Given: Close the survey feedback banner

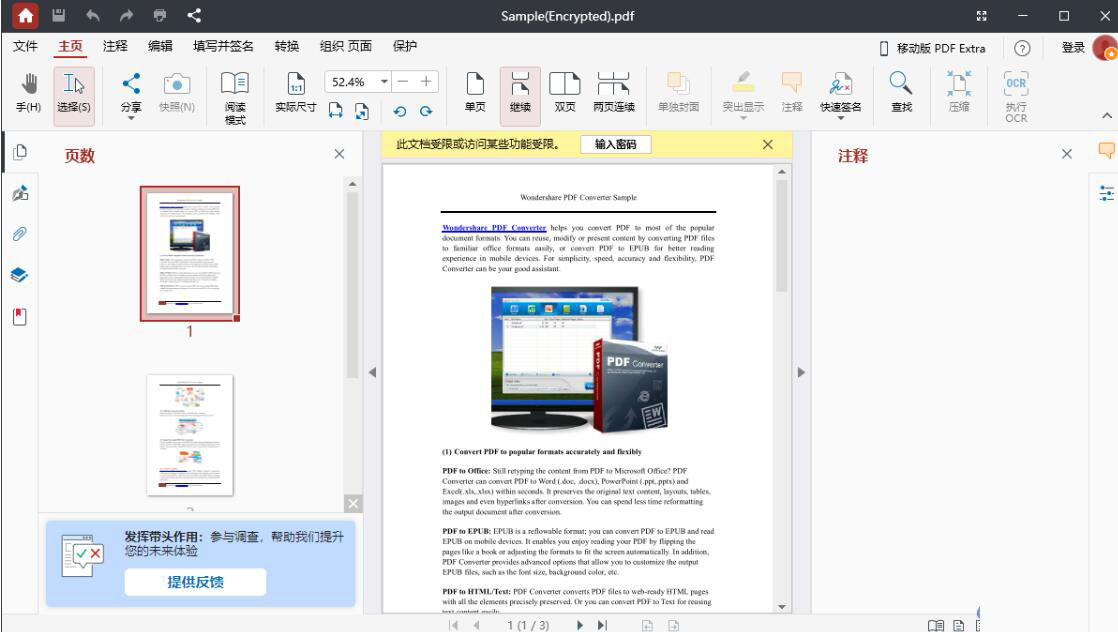Looking at the screenshot, I should (x=353, y=504).
